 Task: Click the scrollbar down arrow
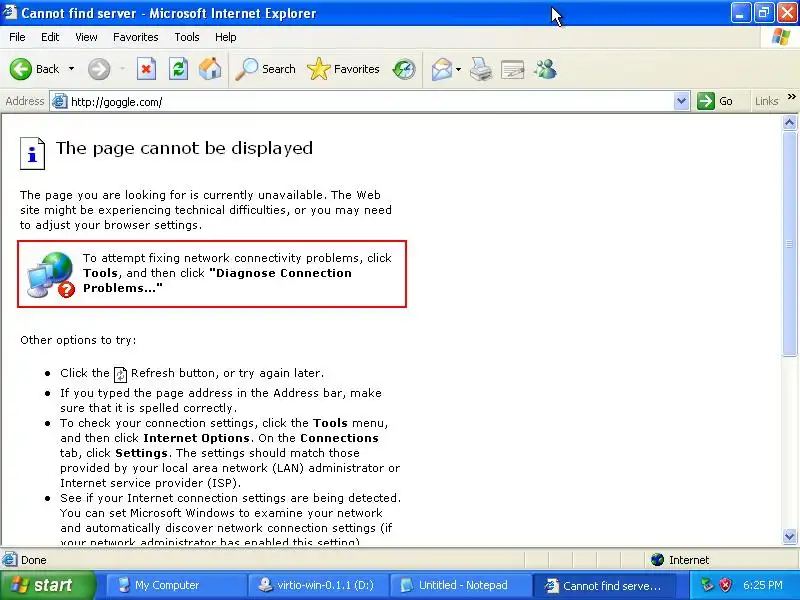tap(789, 536)
